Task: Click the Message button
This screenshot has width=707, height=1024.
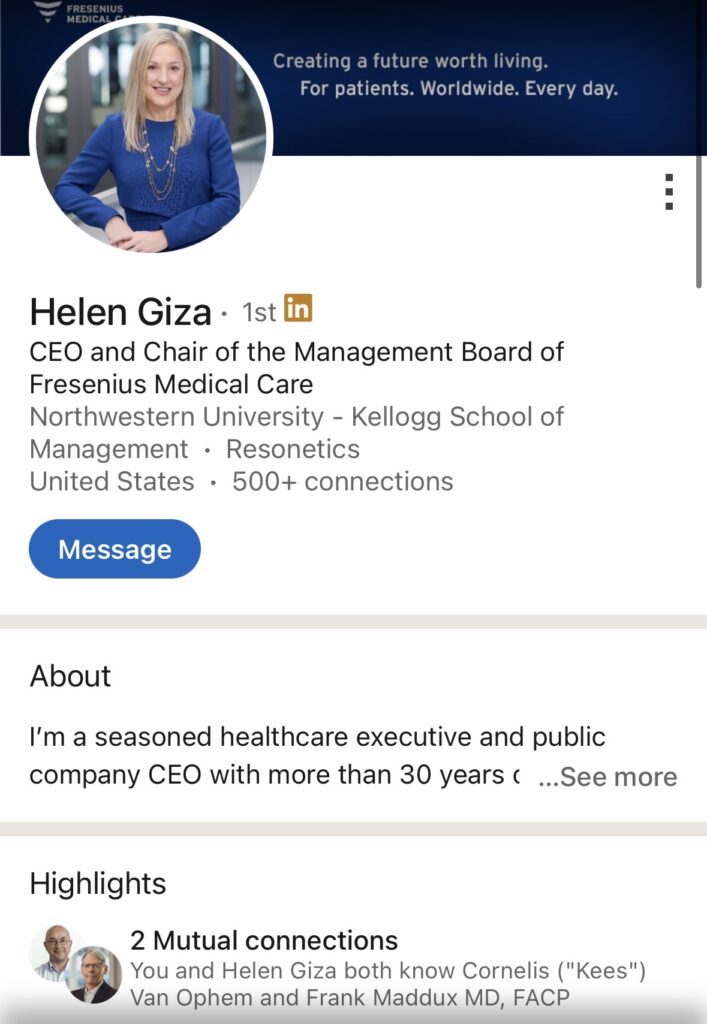Action: click(115, 549)
